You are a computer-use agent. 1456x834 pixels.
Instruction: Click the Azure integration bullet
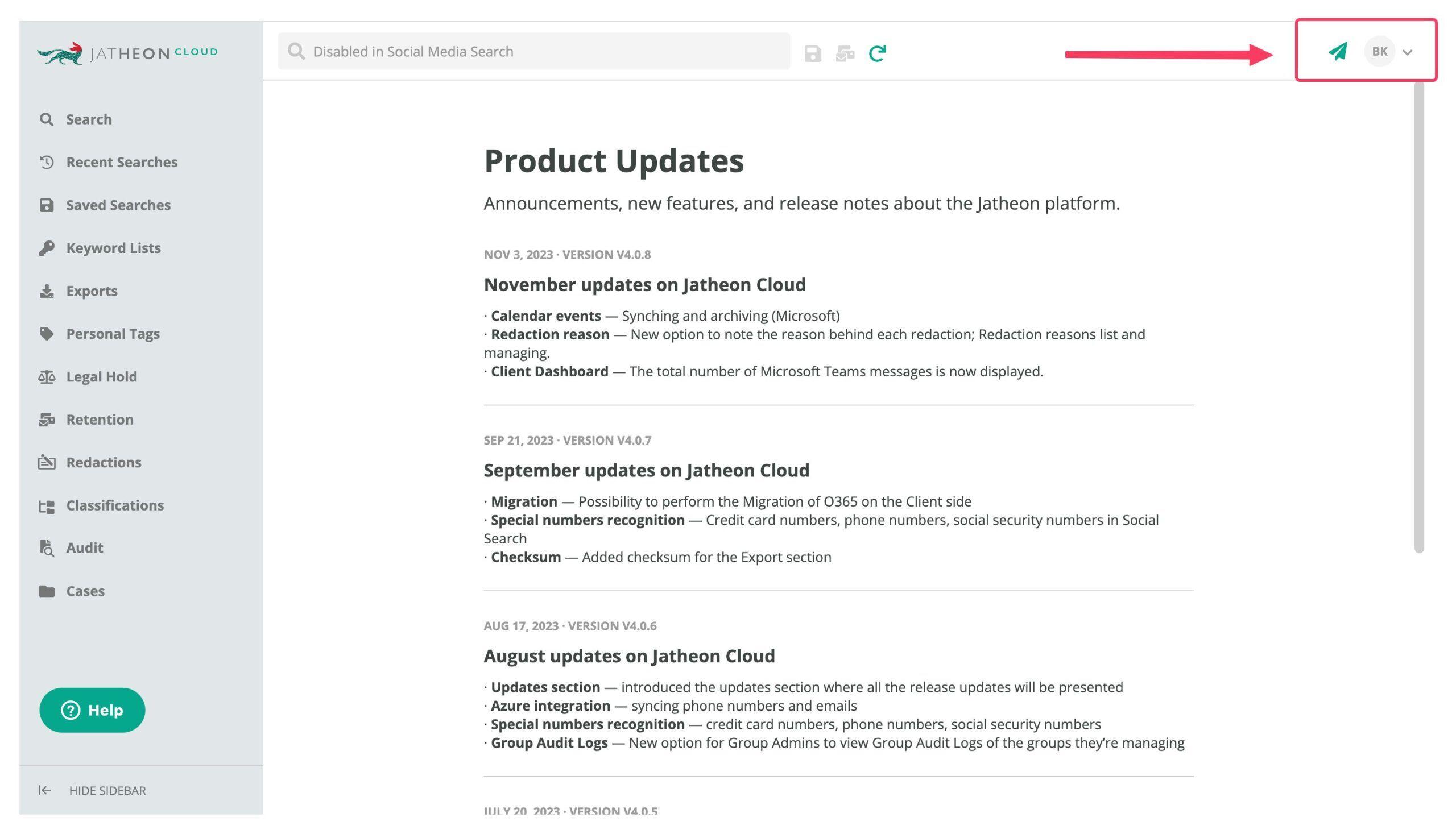(670, 706)
